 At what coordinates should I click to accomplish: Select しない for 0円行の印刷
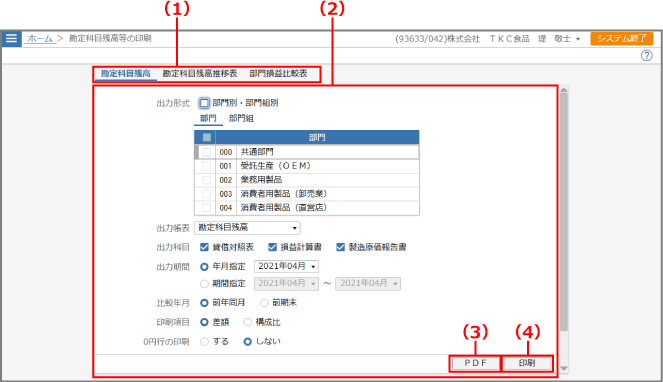pos(248,341)
